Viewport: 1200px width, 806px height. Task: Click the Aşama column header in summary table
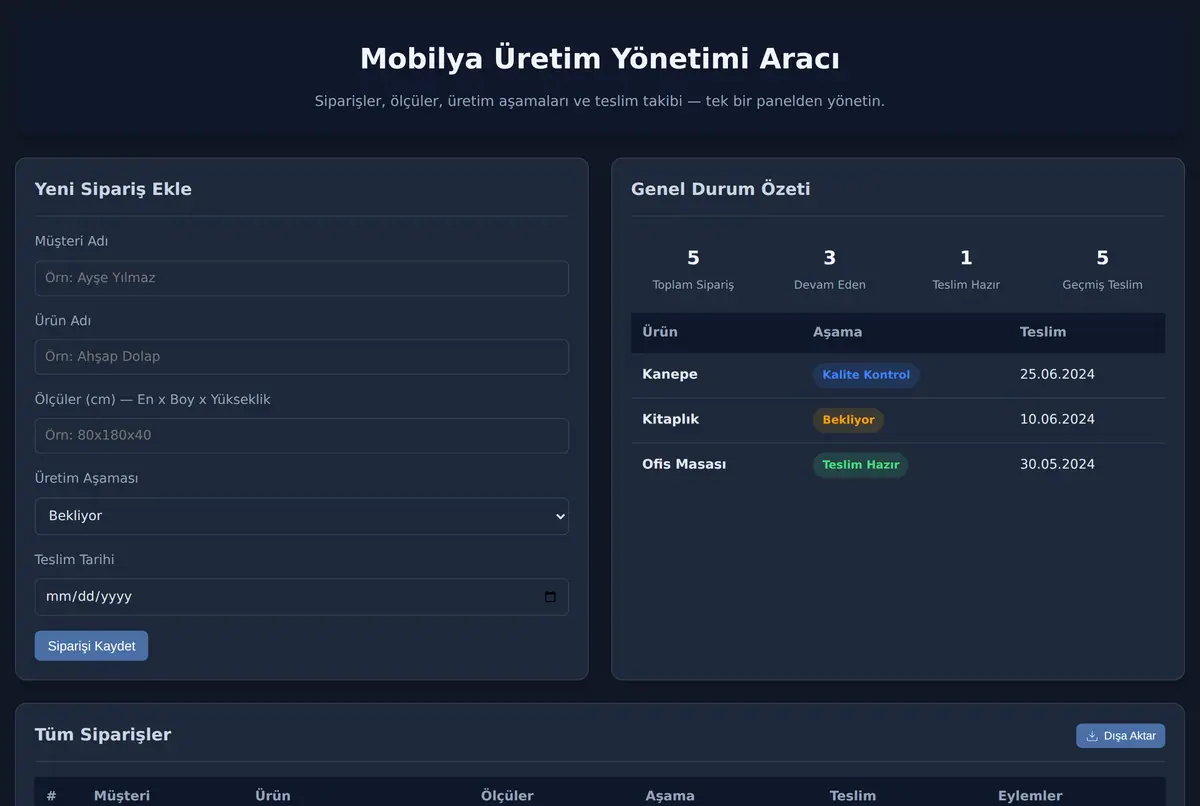(837, 332)
